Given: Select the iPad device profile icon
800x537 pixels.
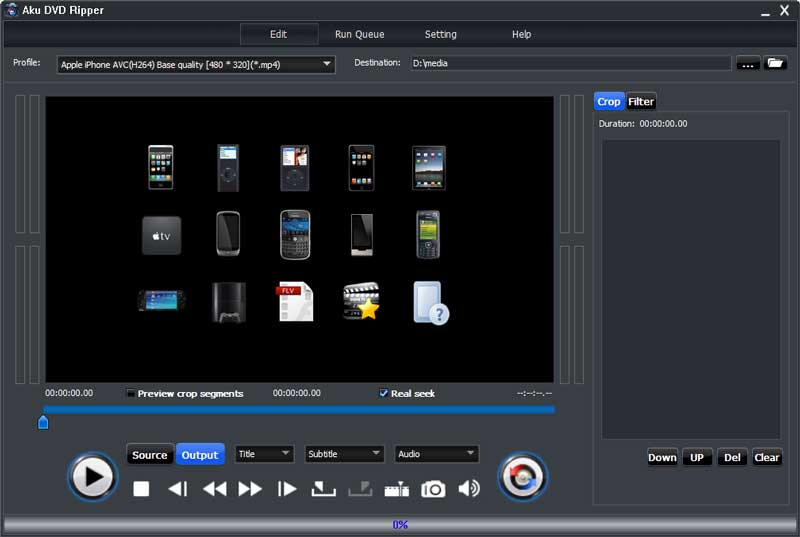Looking at the screenshot, I should coord(428,167).
